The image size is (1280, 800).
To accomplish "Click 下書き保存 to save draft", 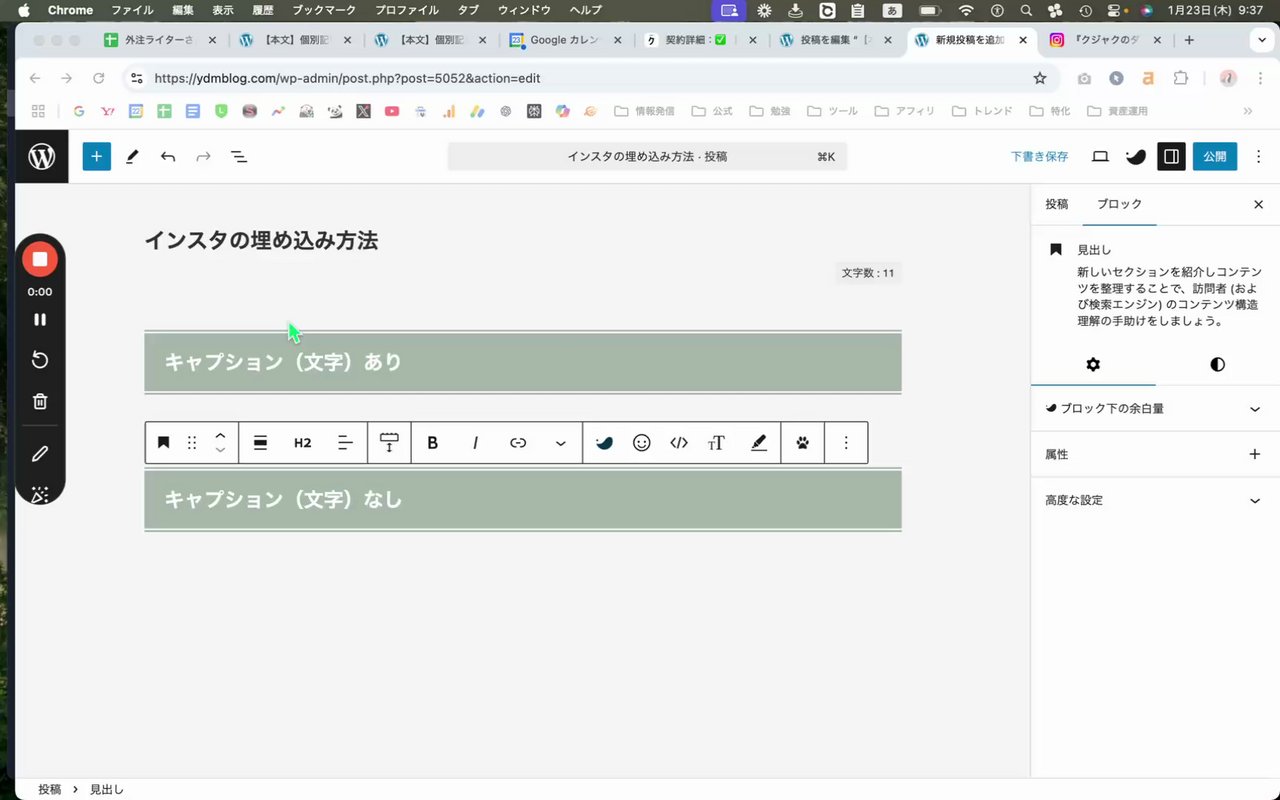I will coord(1039,156).
